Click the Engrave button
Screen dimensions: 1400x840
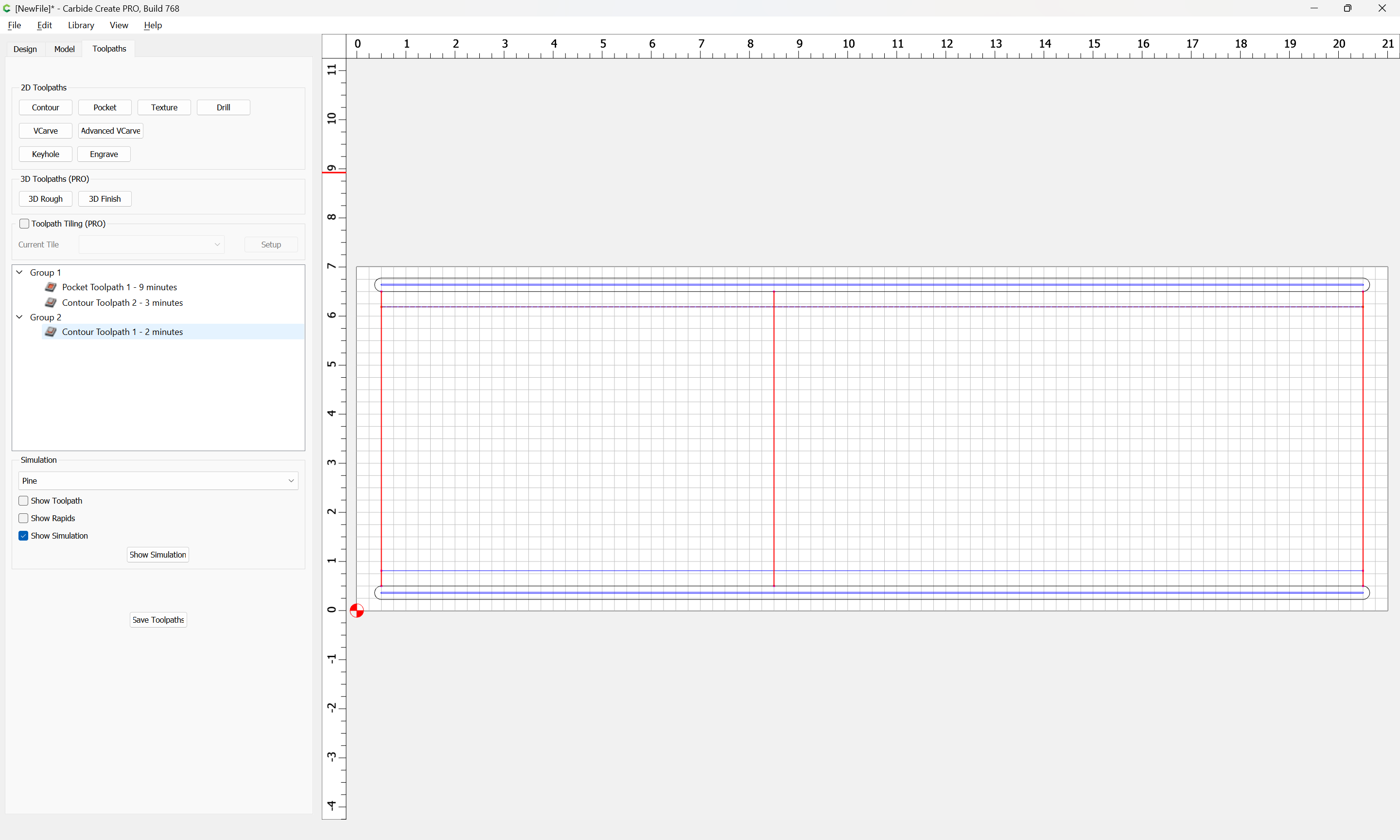[x=104, y=154]
